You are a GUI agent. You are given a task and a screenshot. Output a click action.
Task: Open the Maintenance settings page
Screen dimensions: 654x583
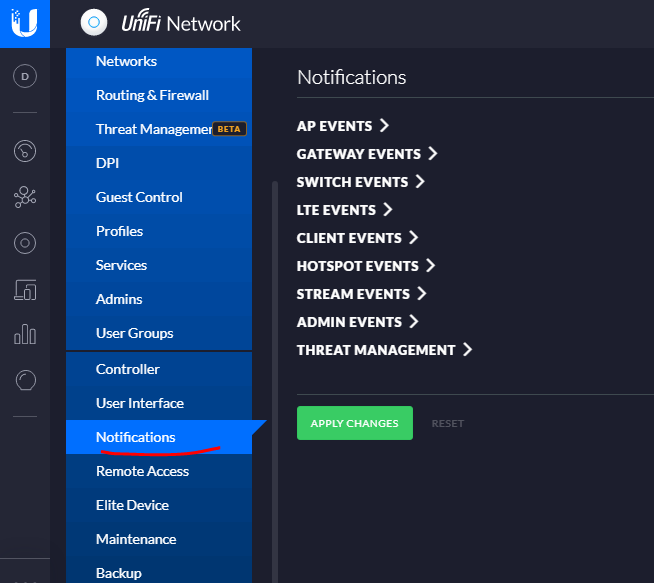(x=159, y=539)
